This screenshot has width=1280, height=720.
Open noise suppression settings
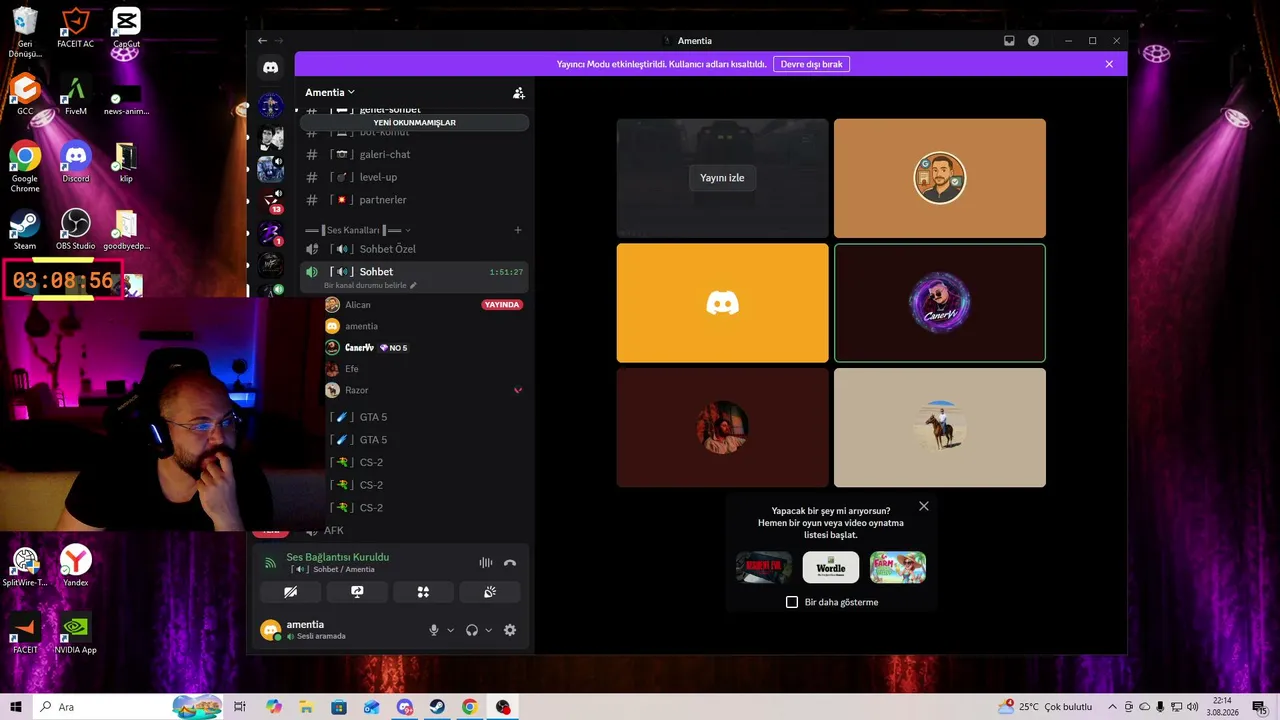pos(486,563)
